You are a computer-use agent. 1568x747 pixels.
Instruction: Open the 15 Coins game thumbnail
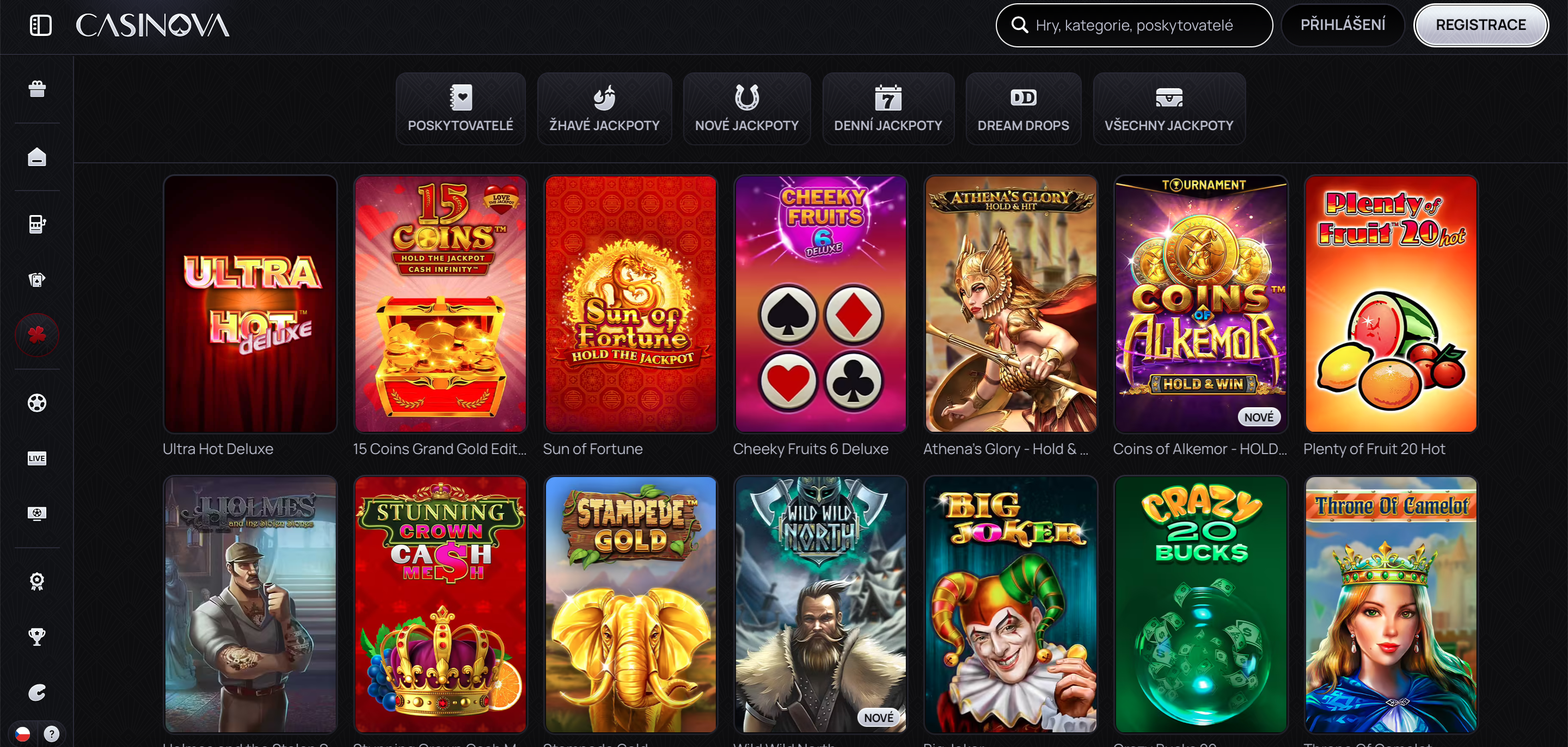(440, 304)
